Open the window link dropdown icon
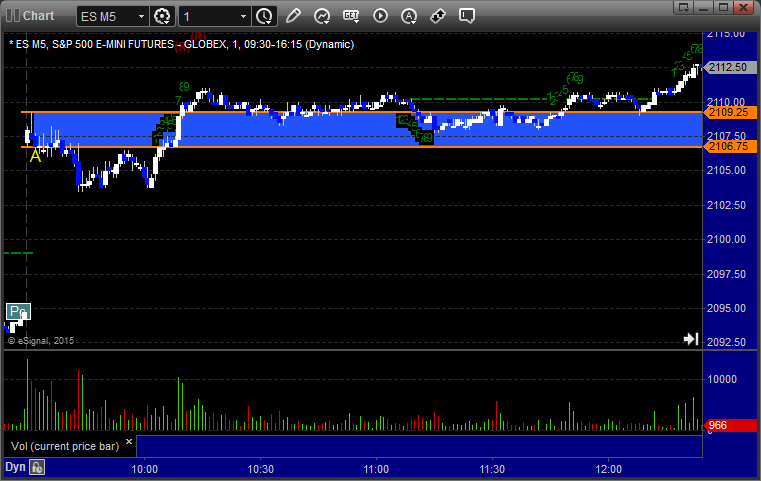 pyautogui.click(x=684, y=7)
